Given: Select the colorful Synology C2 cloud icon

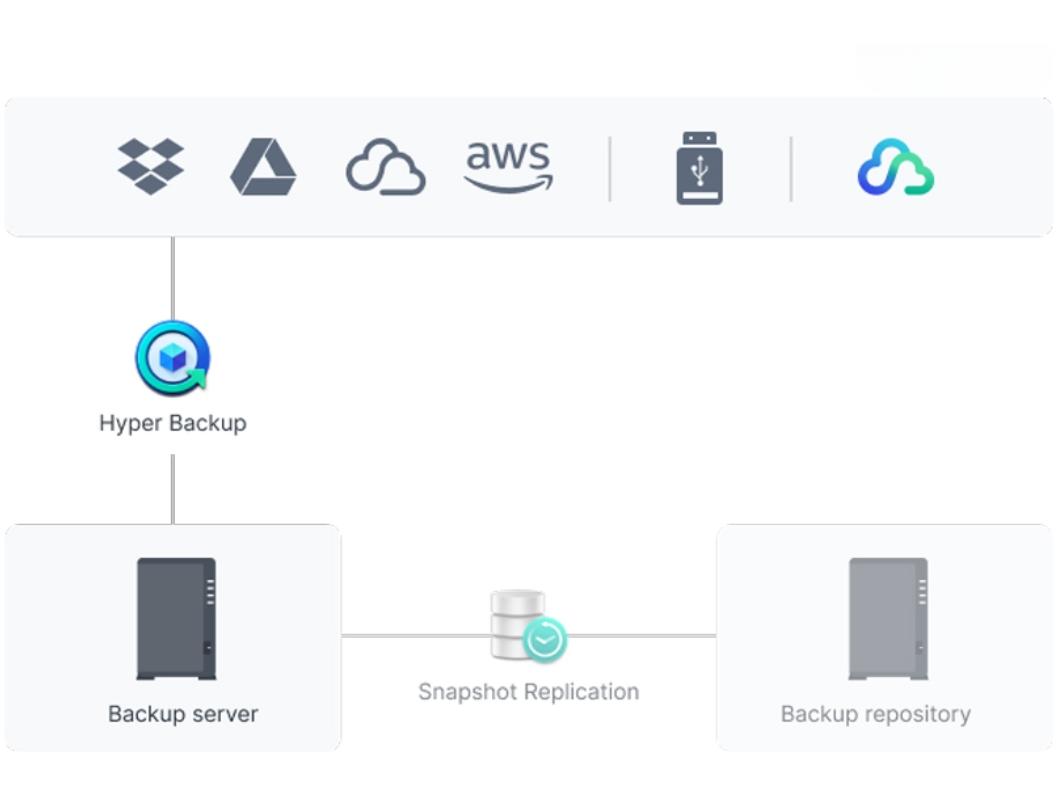Looking at the screenshot, I should (896, 167).
